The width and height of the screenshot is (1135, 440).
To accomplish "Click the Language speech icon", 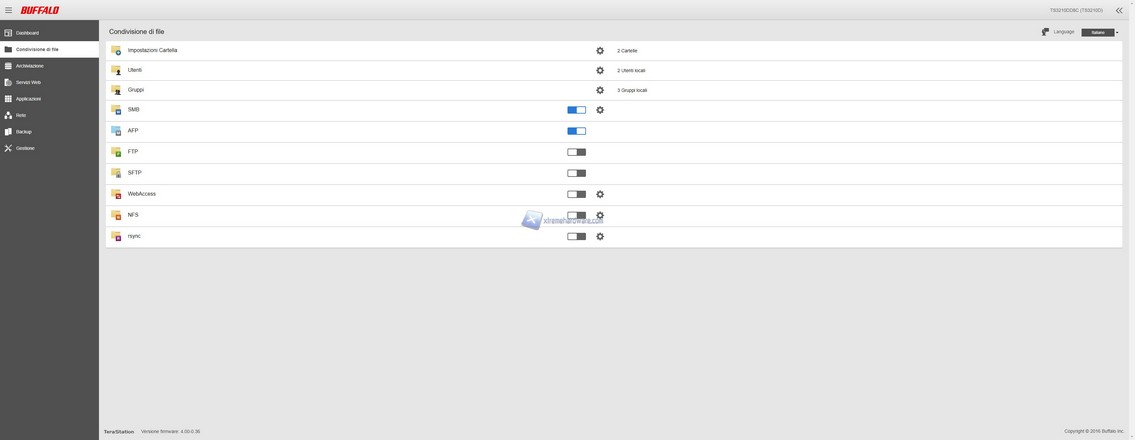I will (x=1045, y=32).
